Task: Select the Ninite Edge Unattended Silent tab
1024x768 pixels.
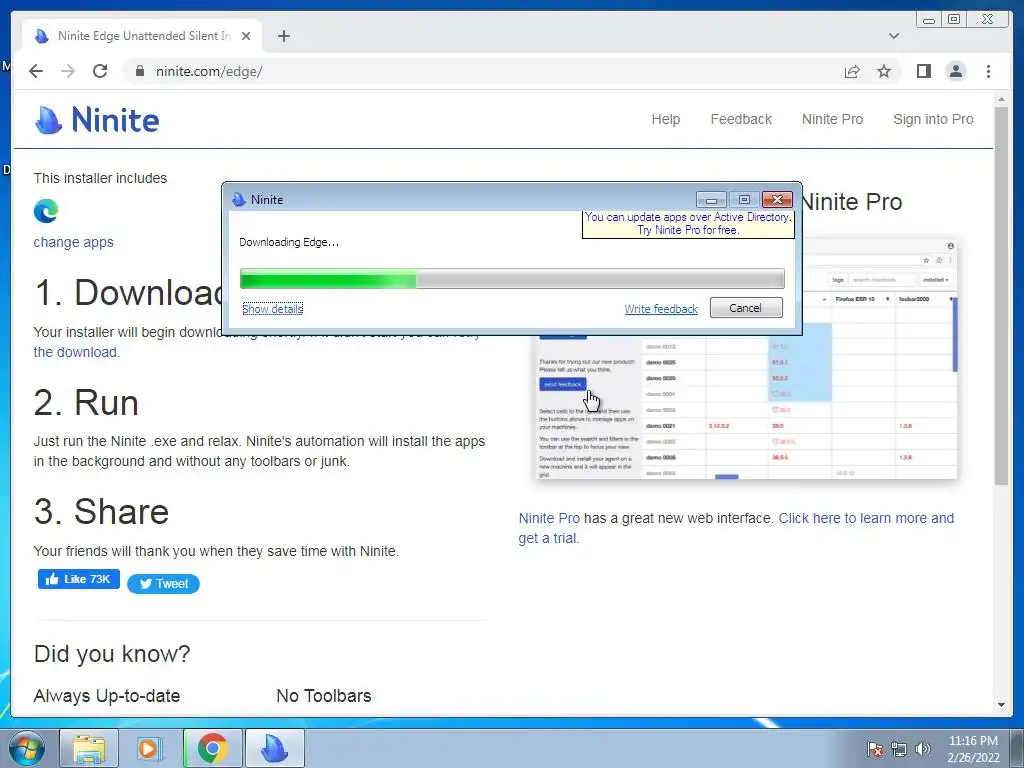Action: tap(142, 36)
